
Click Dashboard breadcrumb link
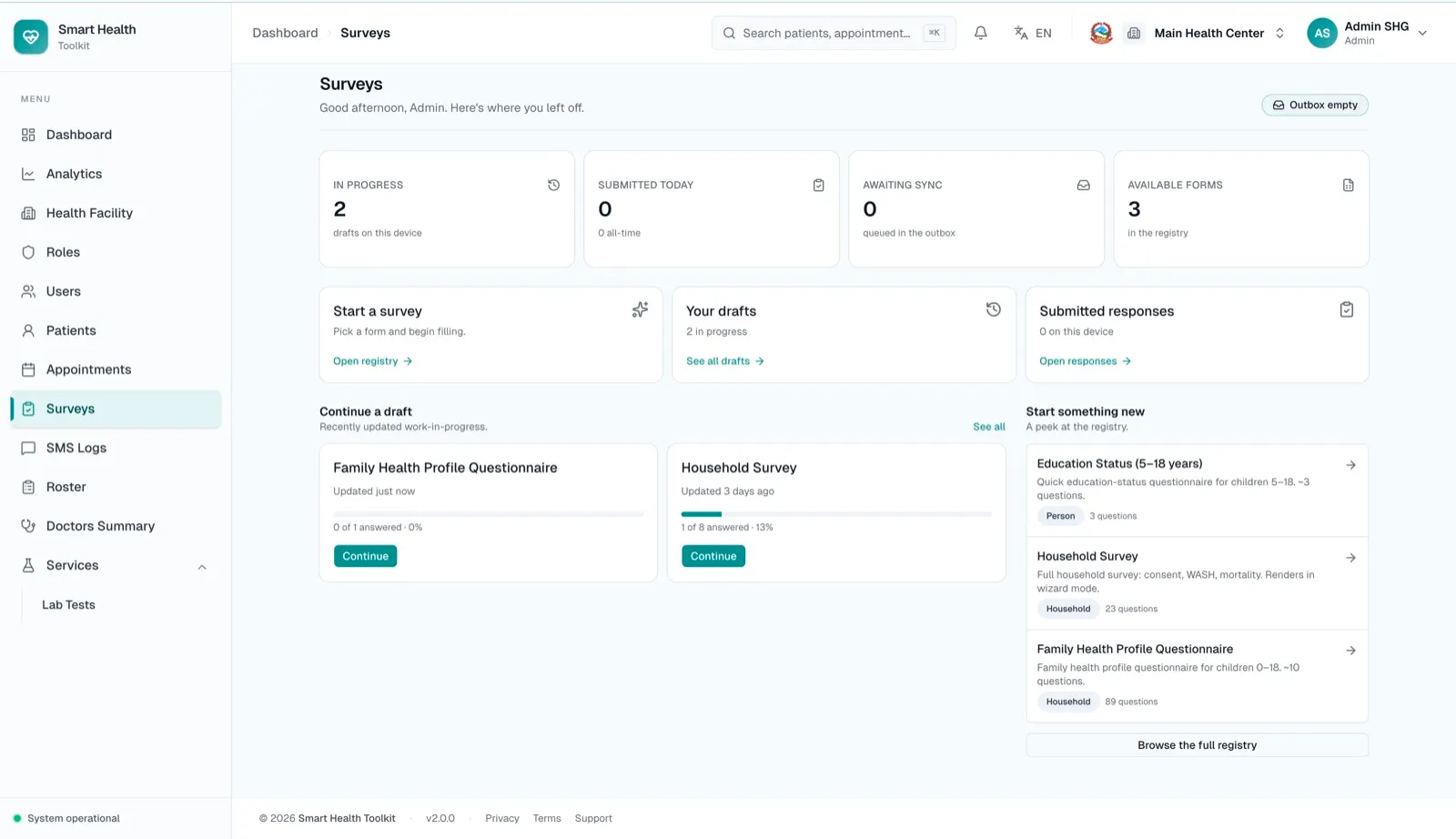(x=285, y=33)
